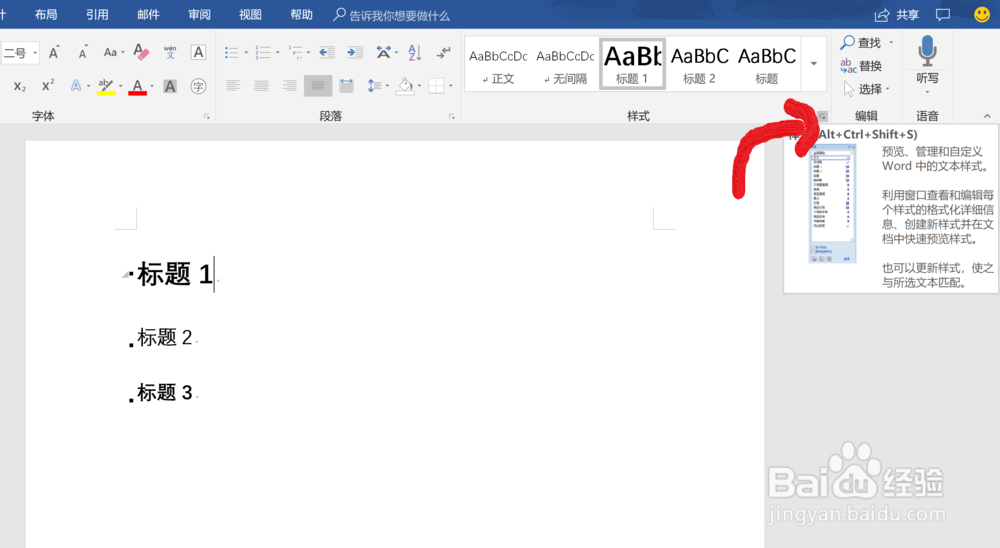This screenshot has width=1000, height=548.
Task: Apply the 标题 1 style from gallery
Action: tap(632, 63)
